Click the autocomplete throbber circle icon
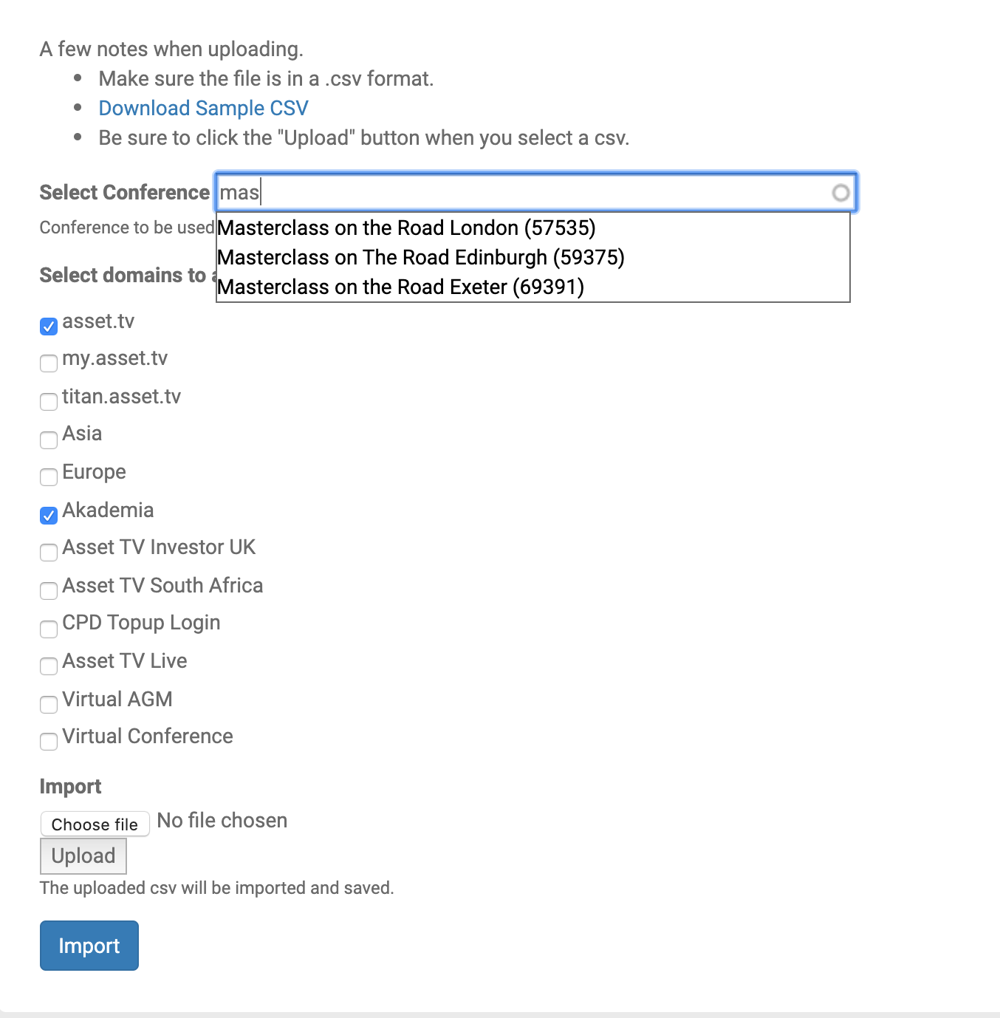Image resolution: width=1000 pixels, height=1018 pixels. coord(840,193)
